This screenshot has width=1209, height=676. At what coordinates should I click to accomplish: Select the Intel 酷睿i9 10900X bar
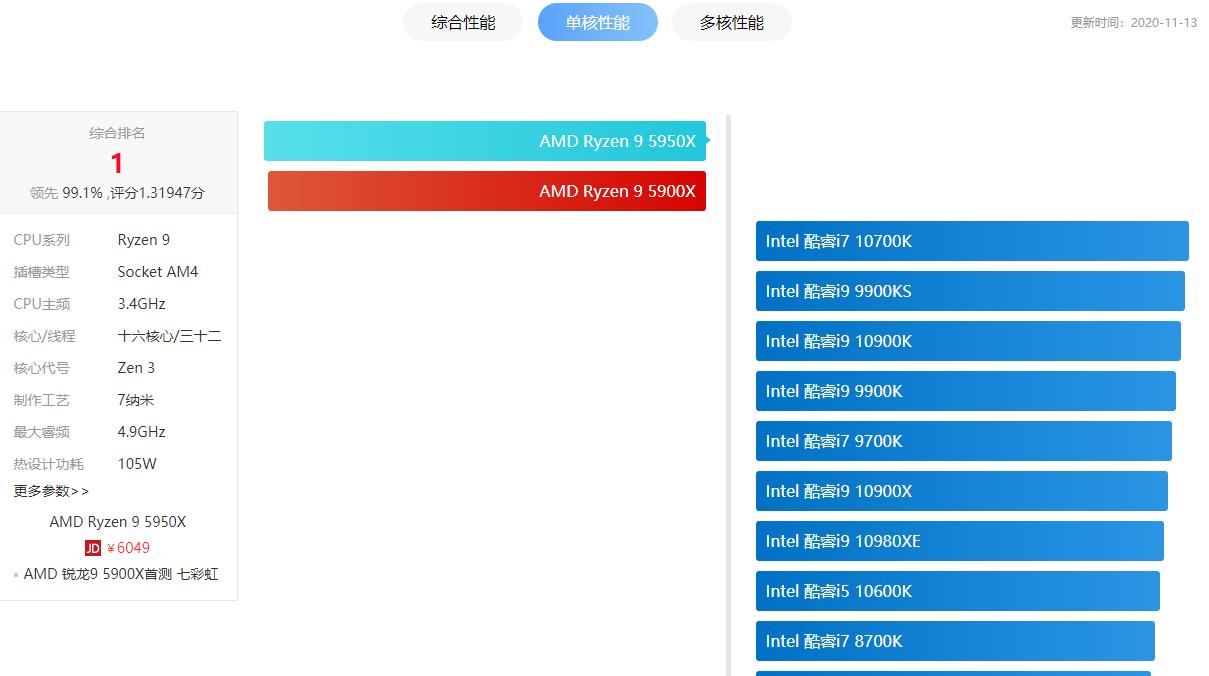[959, 491]
